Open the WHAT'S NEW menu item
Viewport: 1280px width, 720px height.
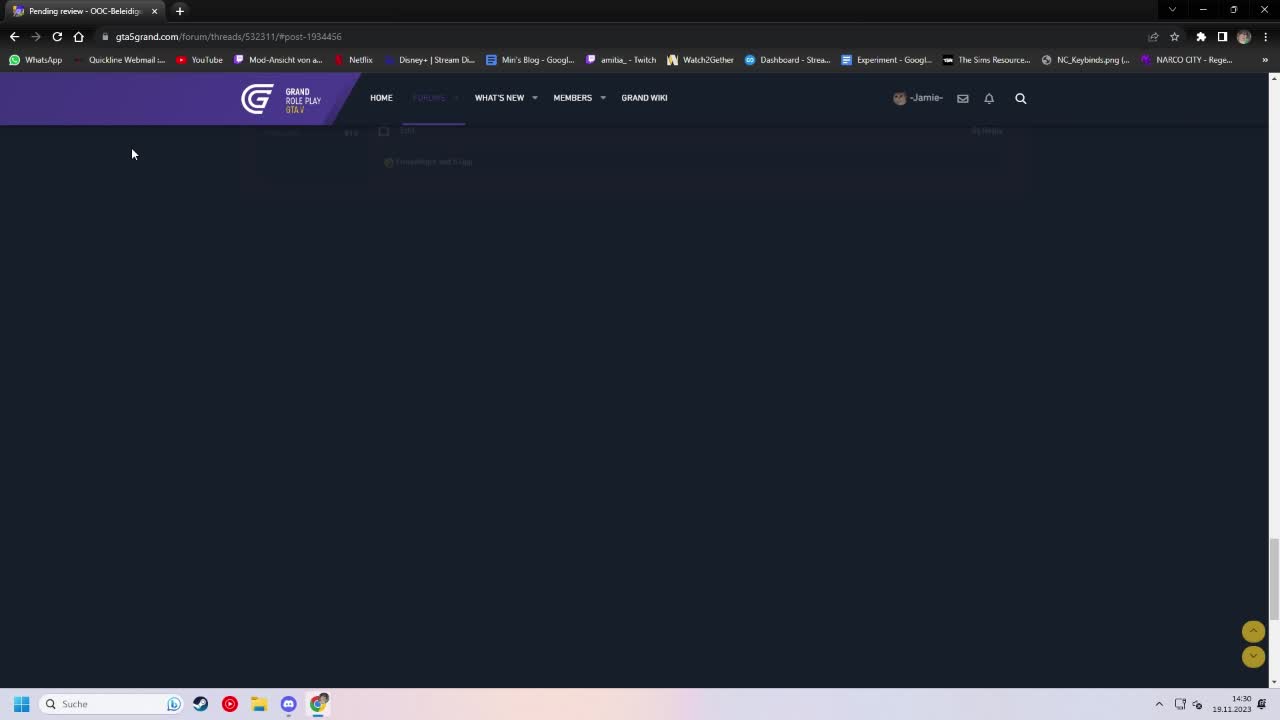(499, 98)
